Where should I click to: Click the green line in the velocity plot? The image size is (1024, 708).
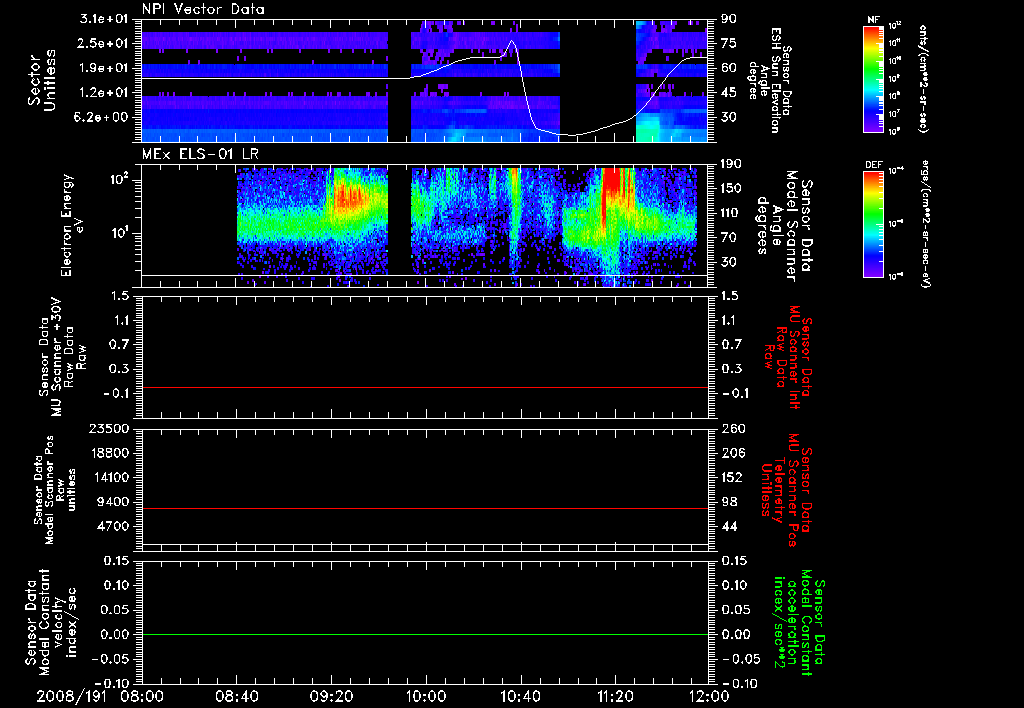pyautogui.click(x=425, y=634)
